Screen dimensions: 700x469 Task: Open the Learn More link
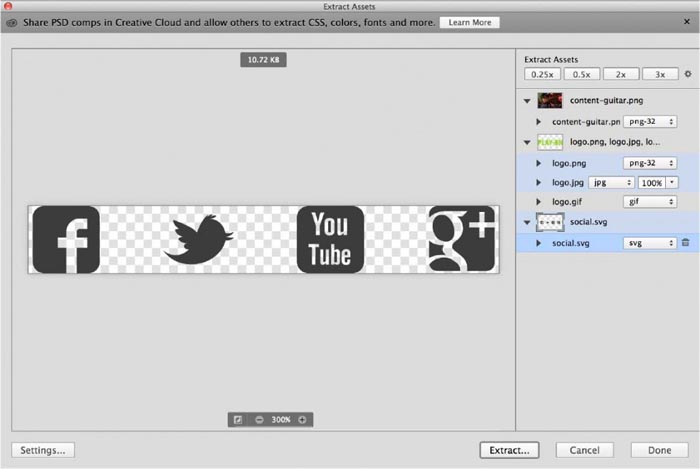470,22
